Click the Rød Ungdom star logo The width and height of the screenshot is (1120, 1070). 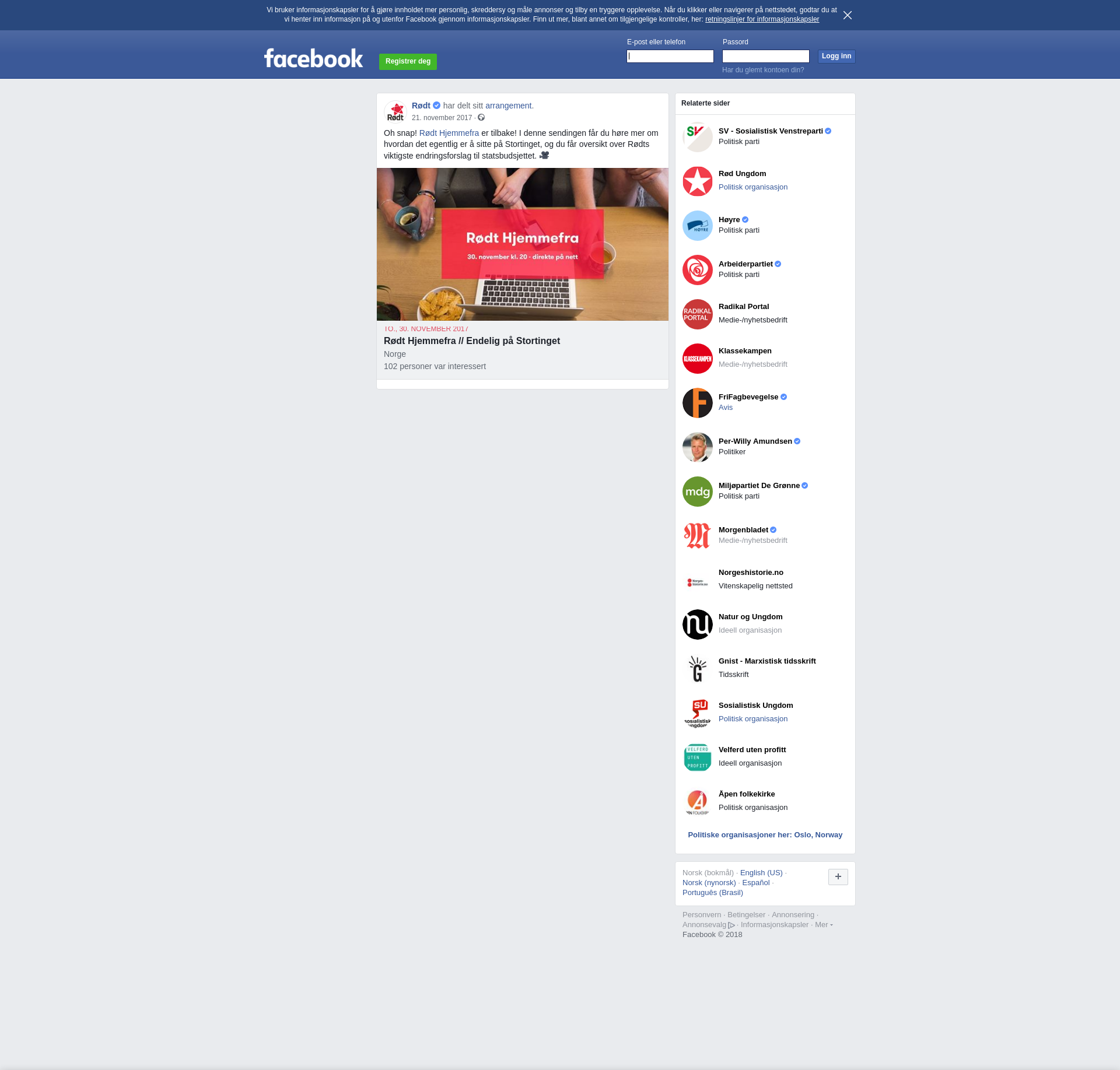point(697,181)
